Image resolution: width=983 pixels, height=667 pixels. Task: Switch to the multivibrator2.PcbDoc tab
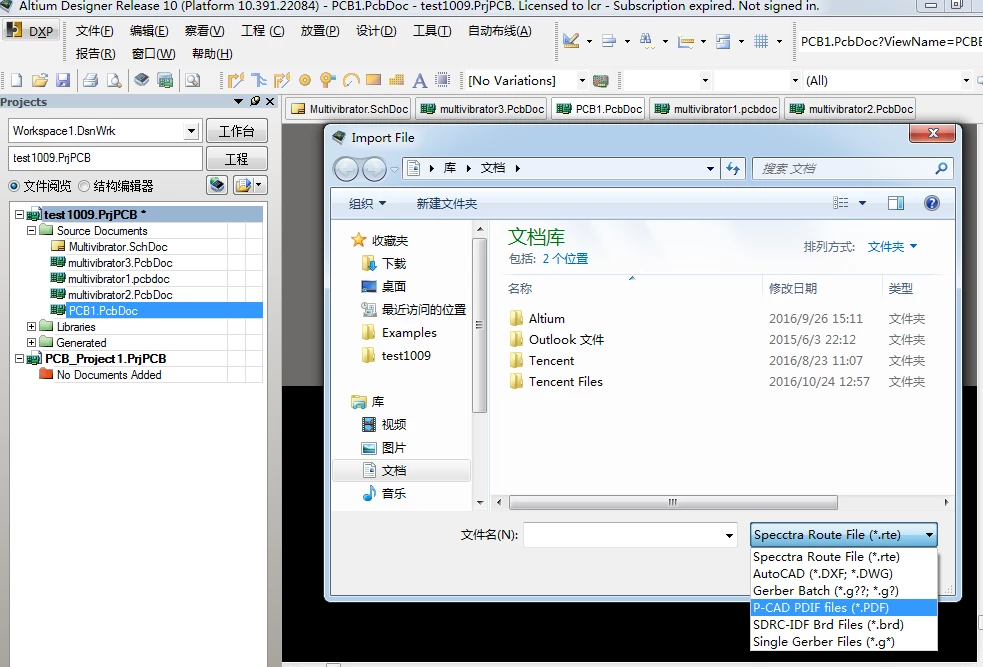point(851,109)
